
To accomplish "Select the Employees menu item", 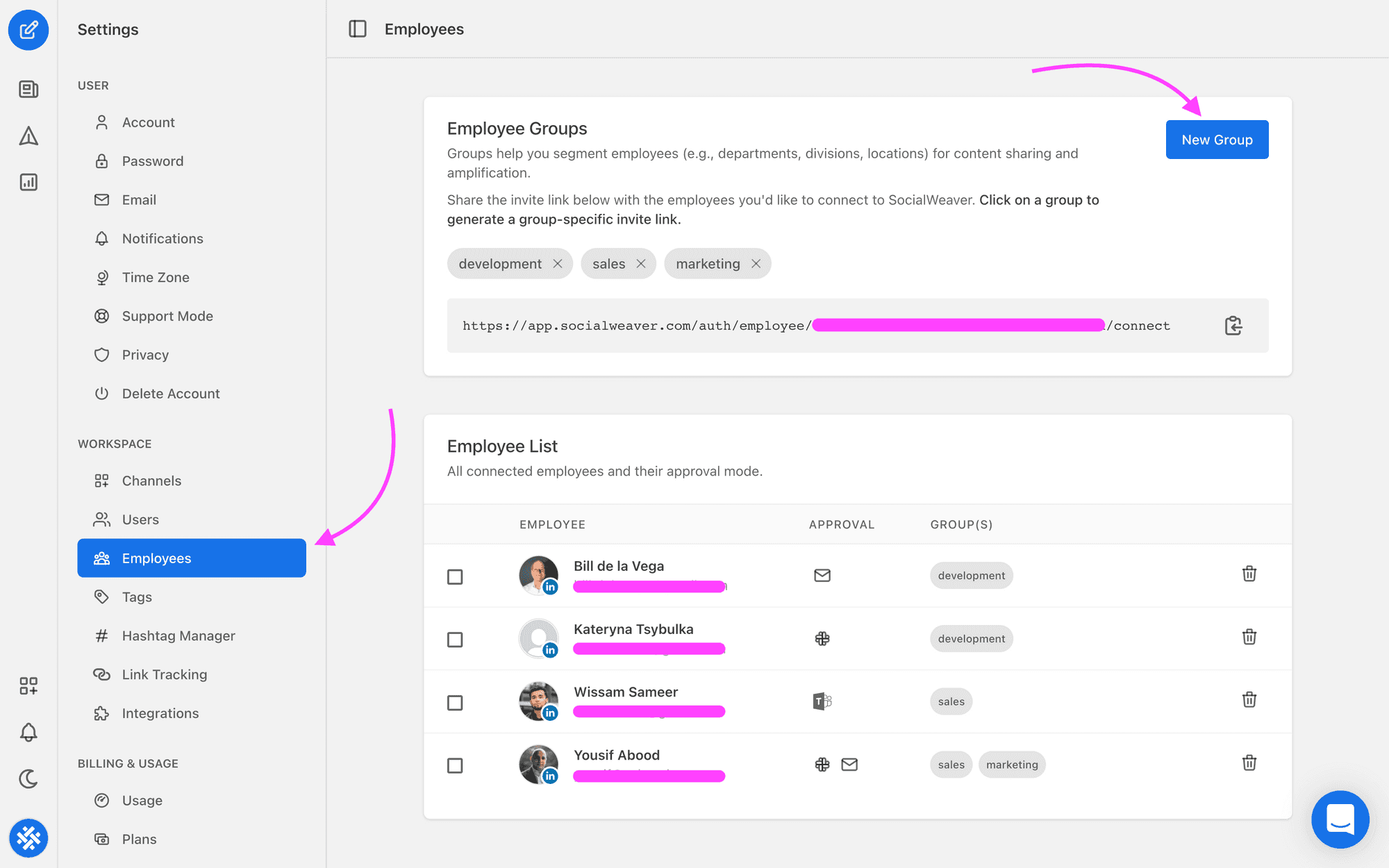I will (192, 558).
